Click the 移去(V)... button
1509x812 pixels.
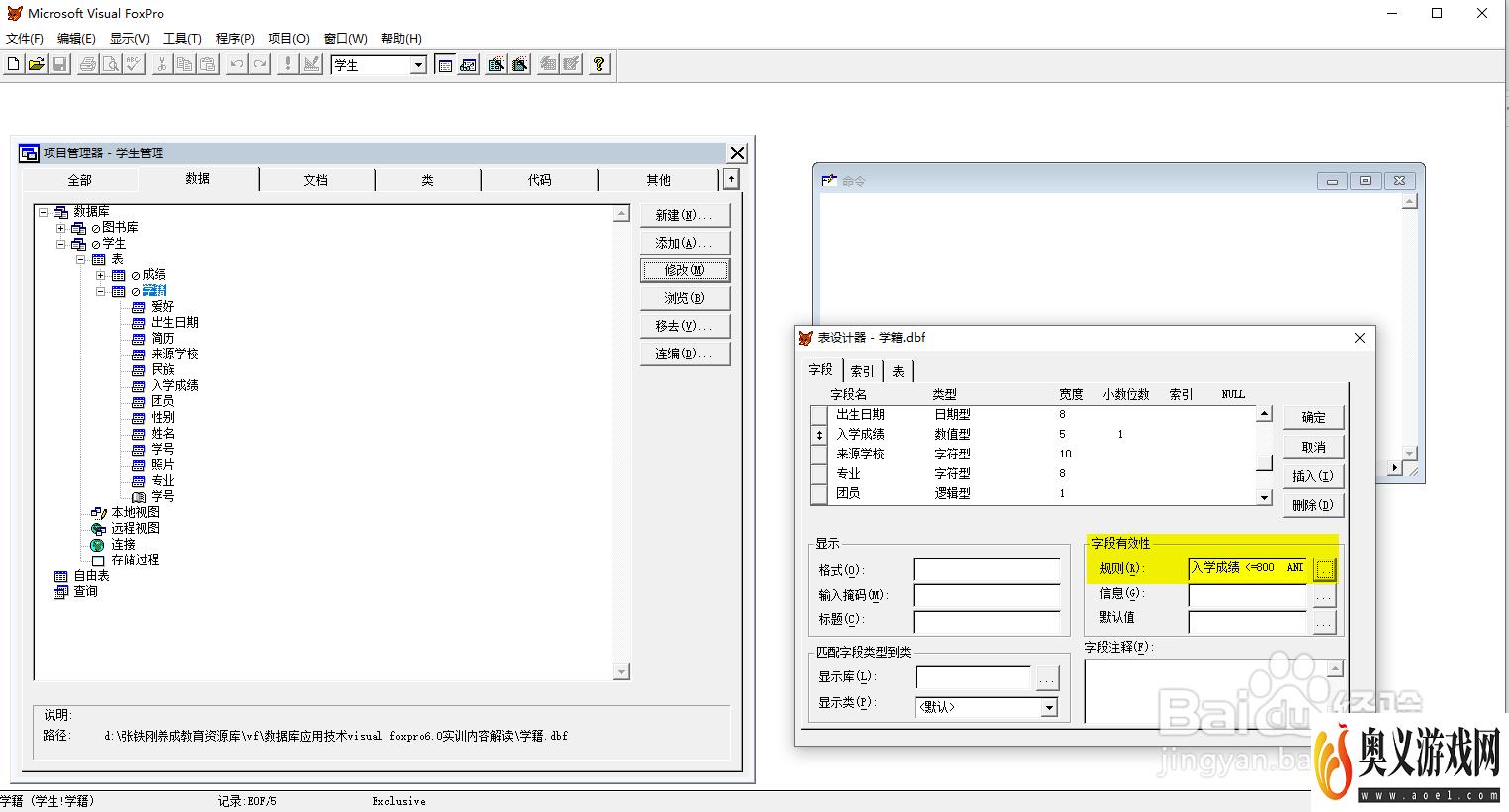pos(685,326)
